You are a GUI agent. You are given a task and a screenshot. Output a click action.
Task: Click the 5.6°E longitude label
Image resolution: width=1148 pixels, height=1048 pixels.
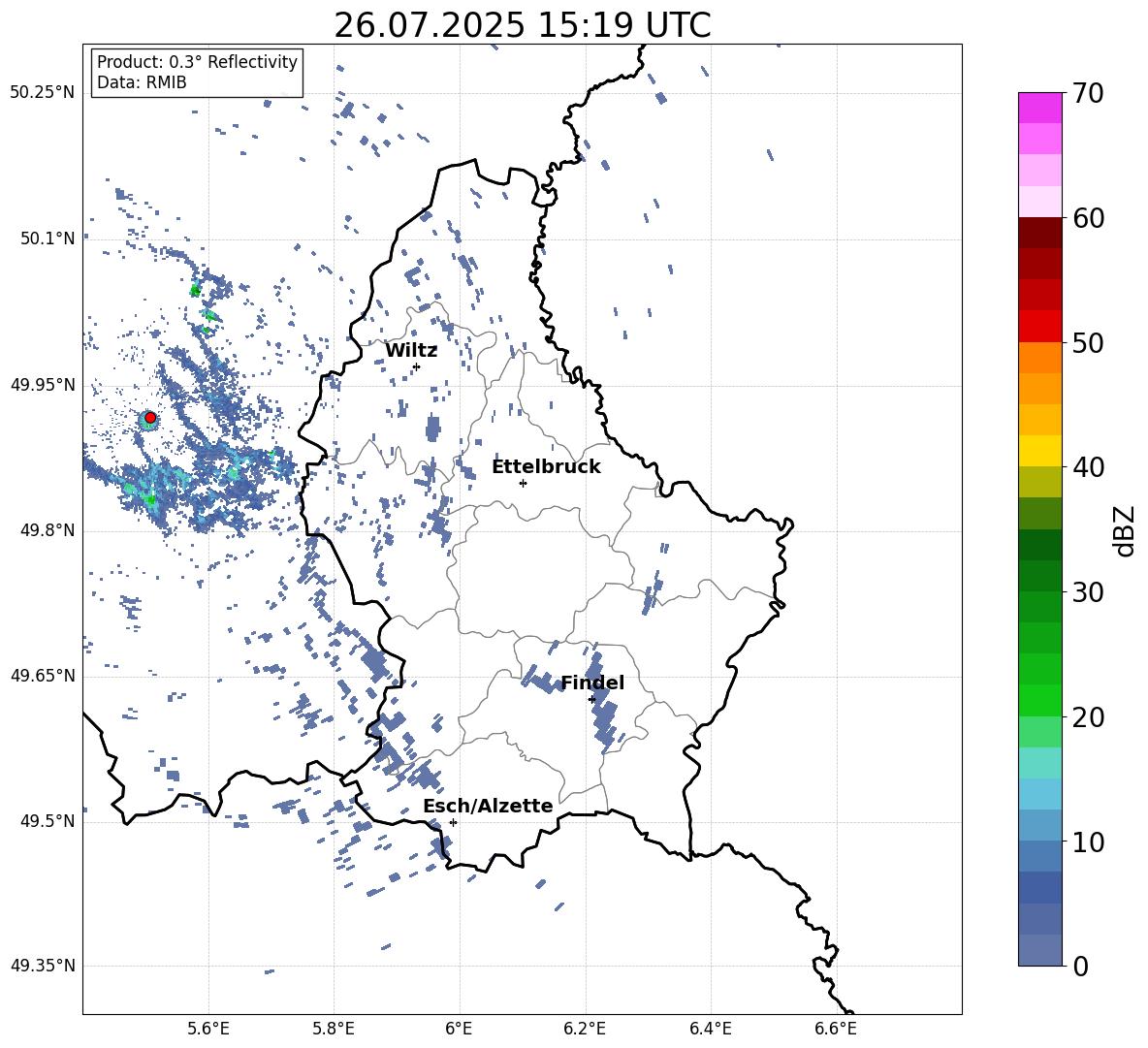point(208,1029)
